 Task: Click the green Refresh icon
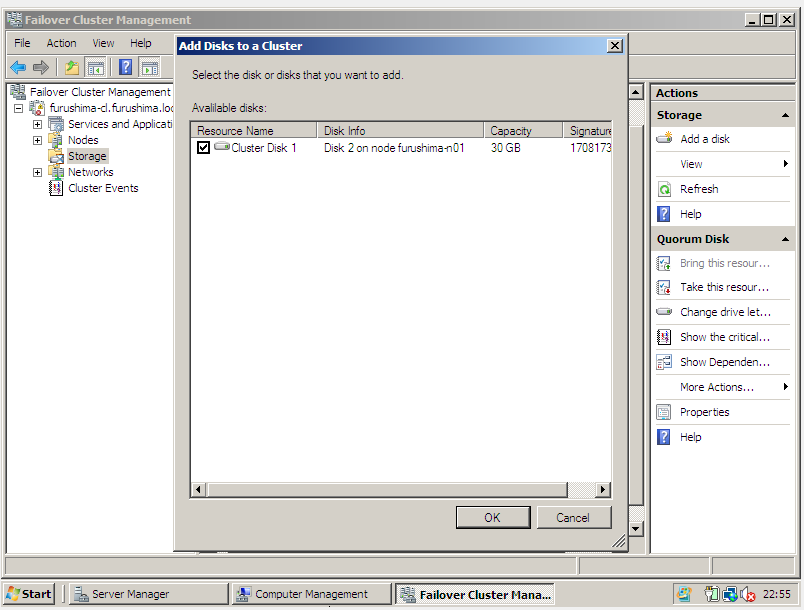pos(665,189)
